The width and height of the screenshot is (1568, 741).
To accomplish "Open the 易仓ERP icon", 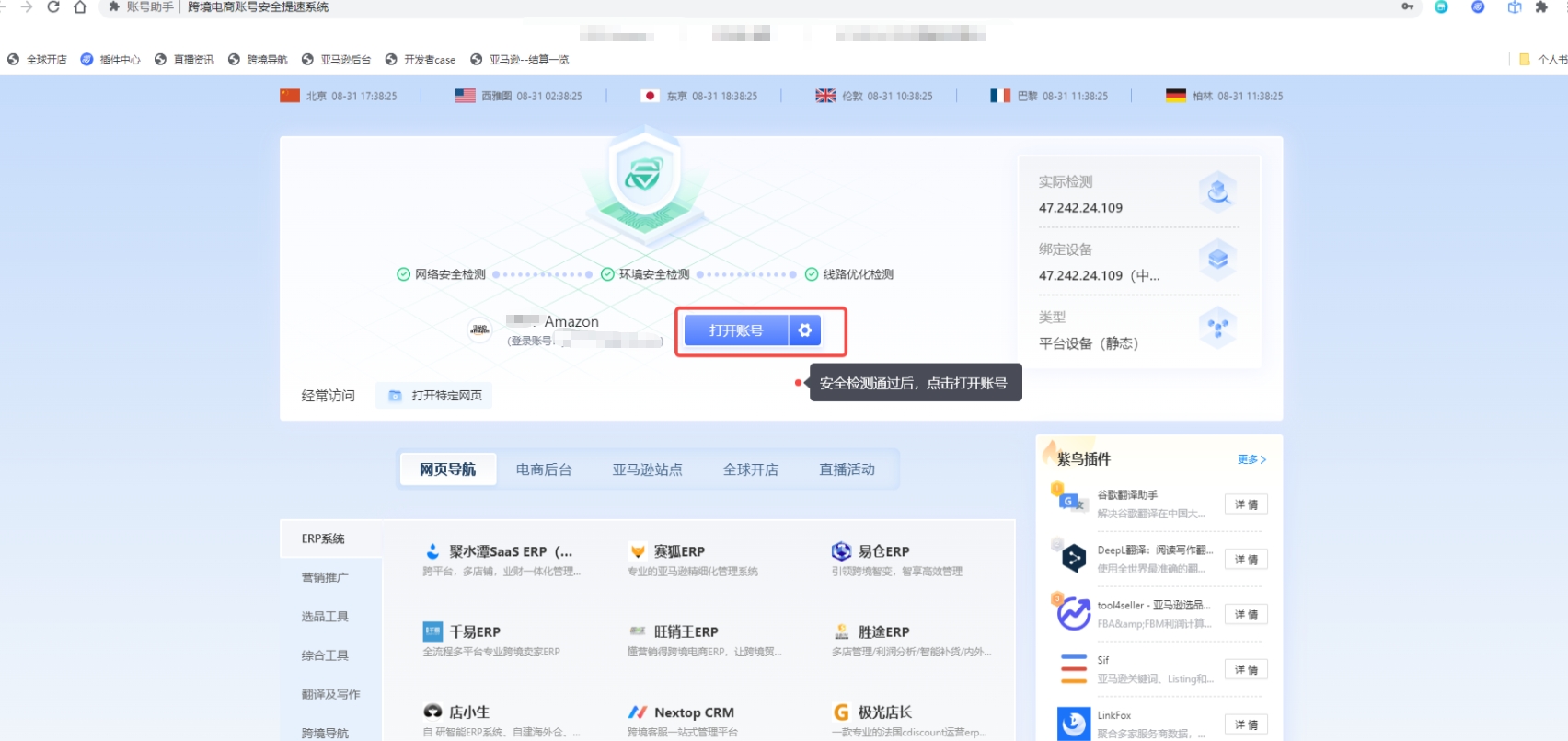I will [841, 551].
